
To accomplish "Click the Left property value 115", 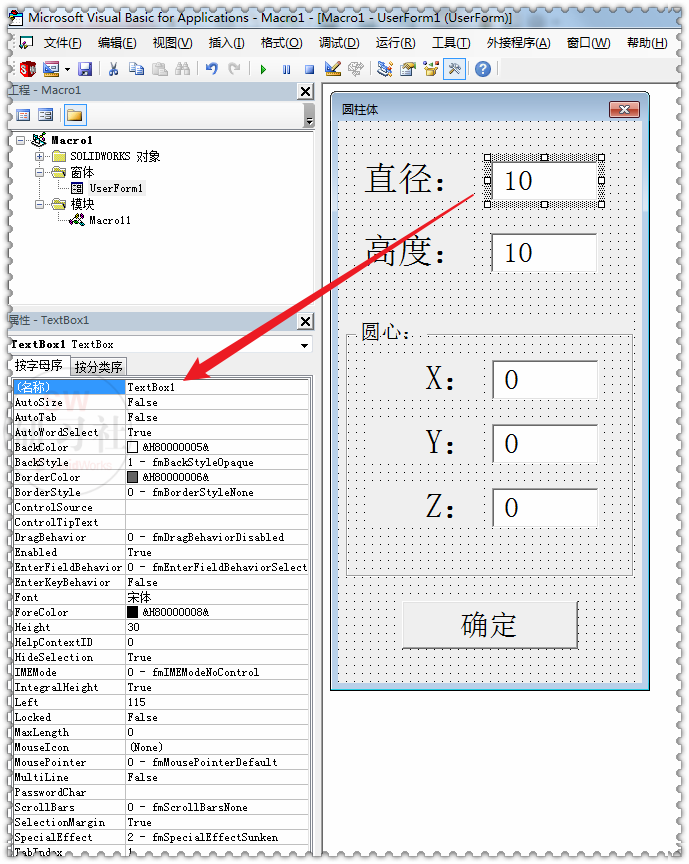I will 217,703.
